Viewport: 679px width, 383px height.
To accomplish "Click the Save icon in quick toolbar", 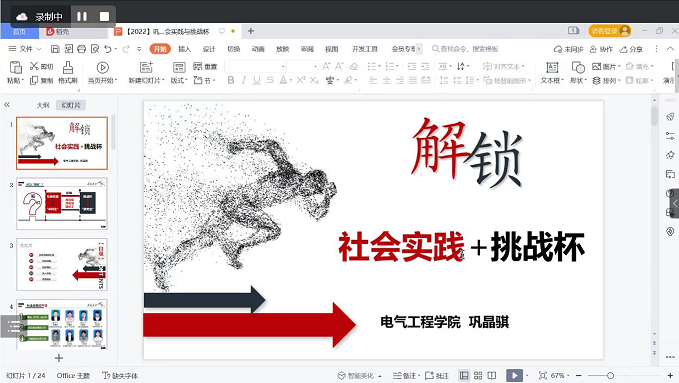I will (55, 49).
